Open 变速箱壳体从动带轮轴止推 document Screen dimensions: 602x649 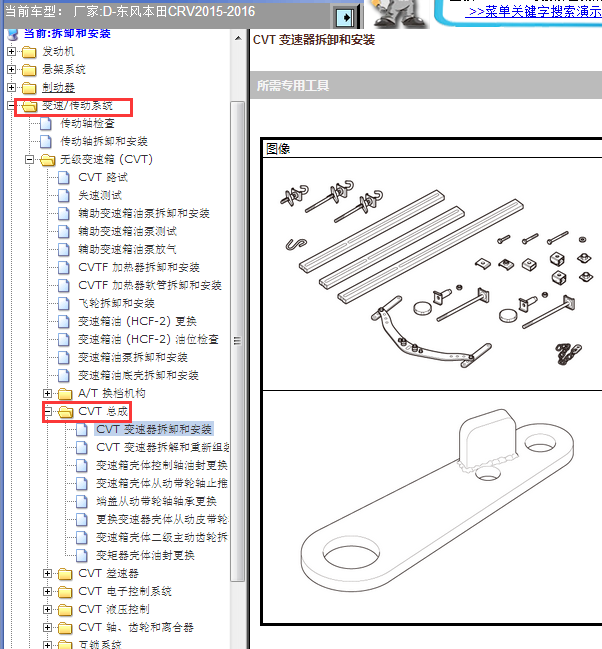(x=162, y=483)
